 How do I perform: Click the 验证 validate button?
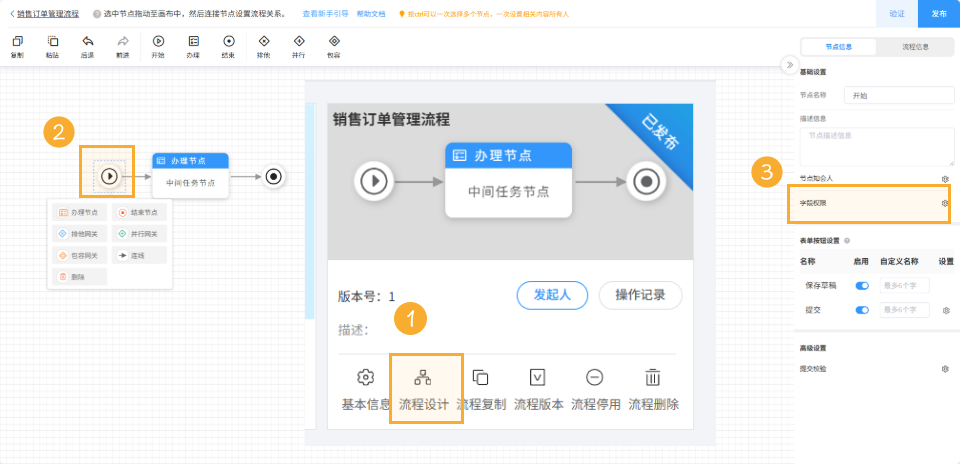point(897,13)
